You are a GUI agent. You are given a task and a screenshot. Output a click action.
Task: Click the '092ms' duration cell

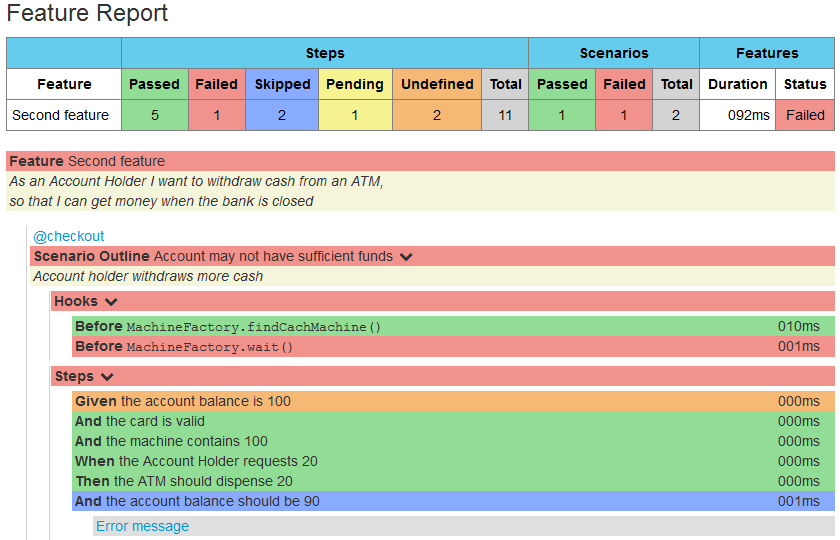[x=738, y=115]
